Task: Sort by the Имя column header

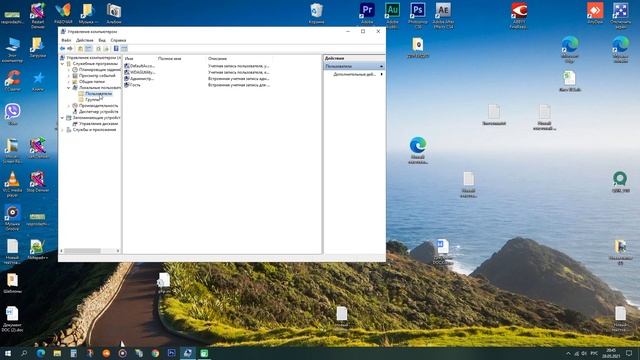Action: pos(140,59)
